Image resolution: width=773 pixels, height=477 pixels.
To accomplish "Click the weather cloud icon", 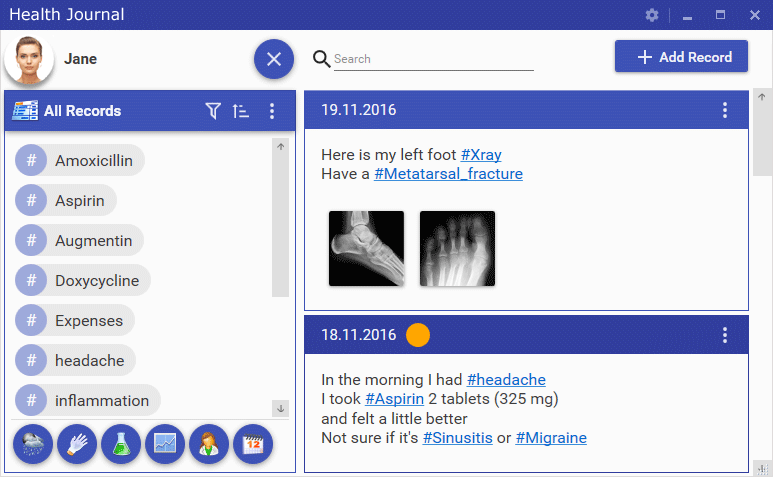I will [x=33, y=443].
